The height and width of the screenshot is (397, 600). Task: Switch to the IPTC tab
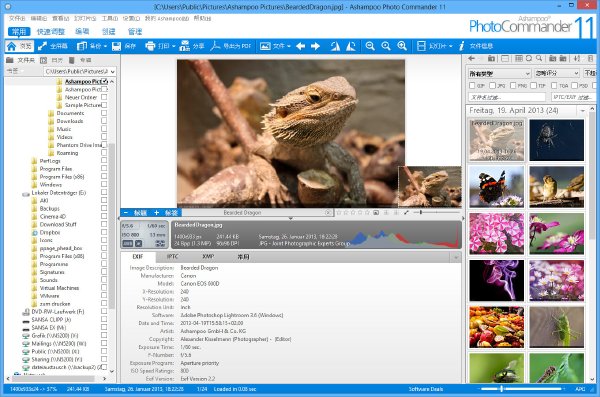[173, 256]
